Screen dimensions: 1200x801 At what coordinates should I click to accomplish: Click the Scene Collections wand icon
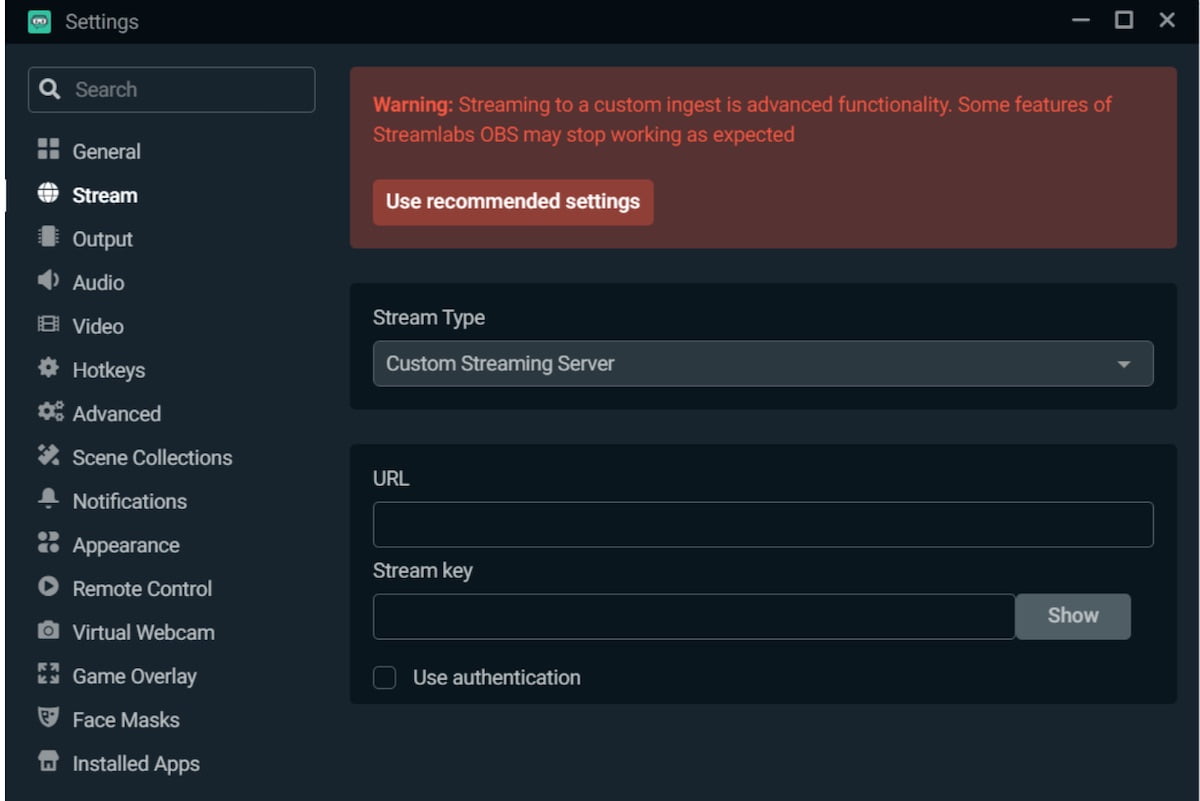pyautogui.click(x=48, y=456)
